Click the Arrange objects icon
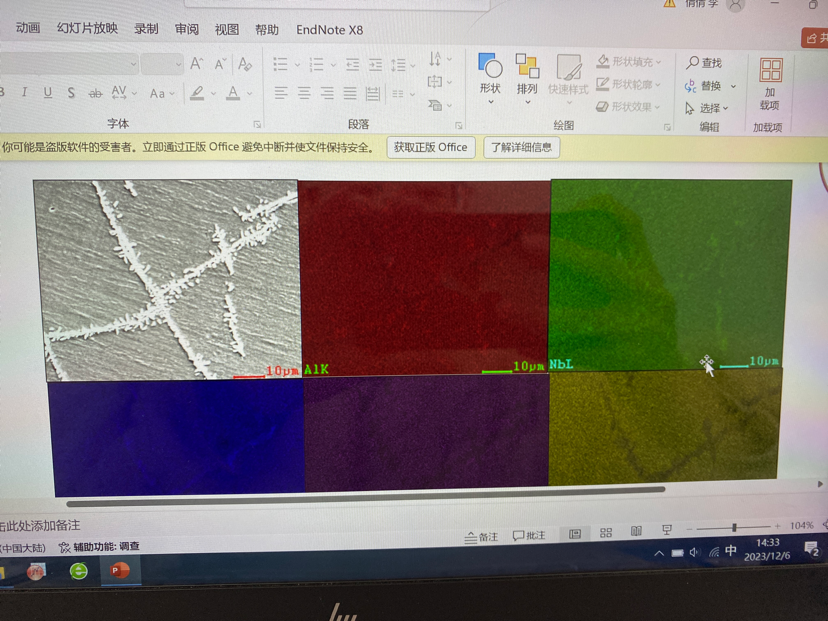Image resolution: width=828 pixels, height=621 pixels. (527, 75)
